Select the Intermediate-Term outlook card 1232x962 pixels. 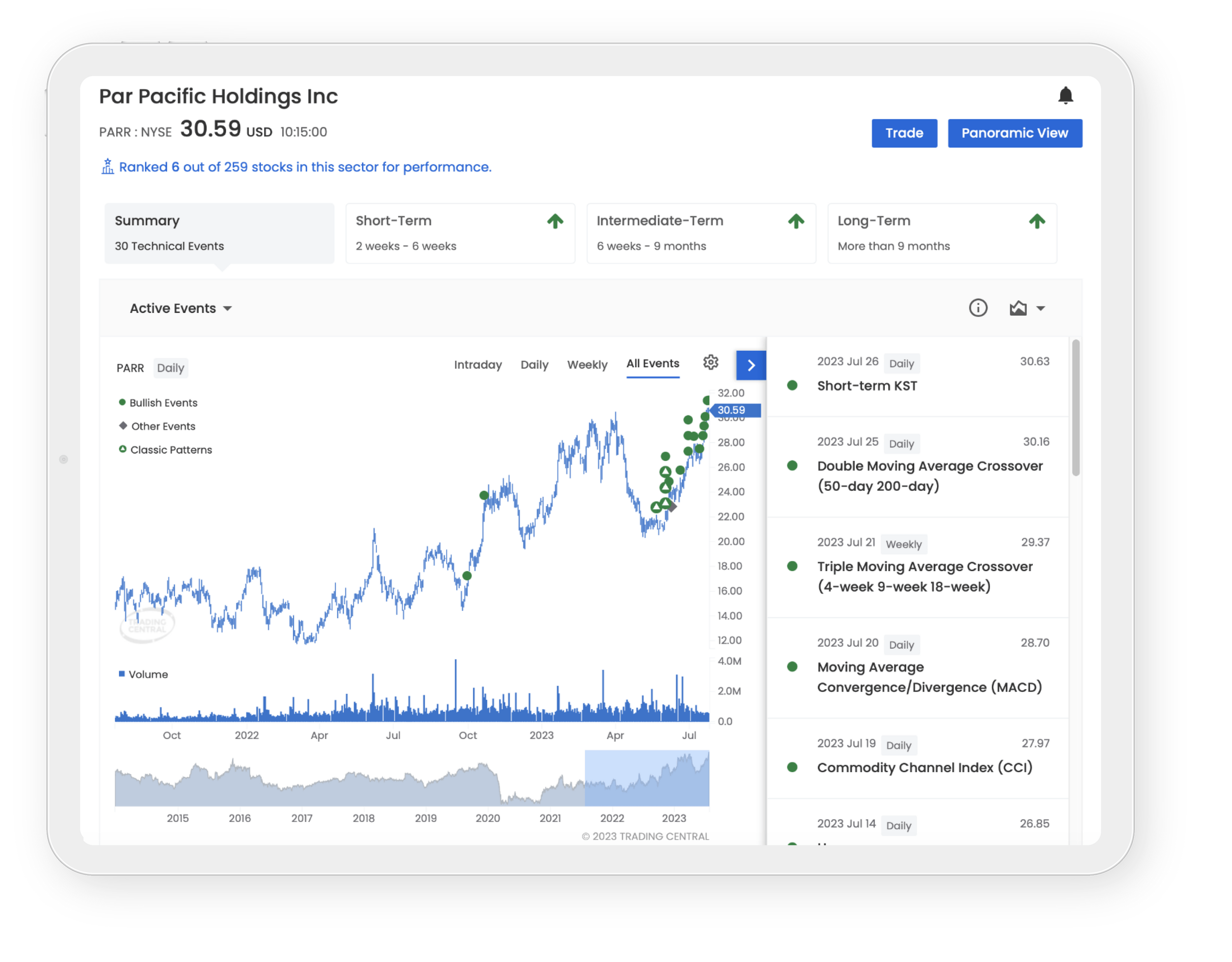point(701,233)
